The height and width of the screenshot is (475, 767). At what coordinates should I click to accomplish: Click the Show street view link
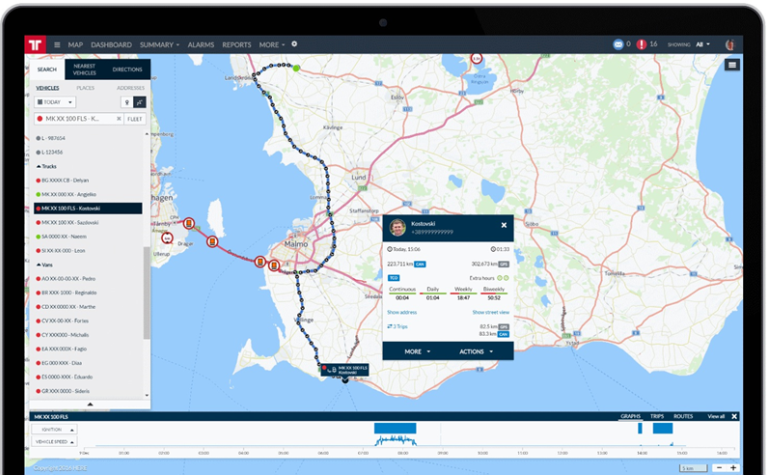(x=491, y=312)
